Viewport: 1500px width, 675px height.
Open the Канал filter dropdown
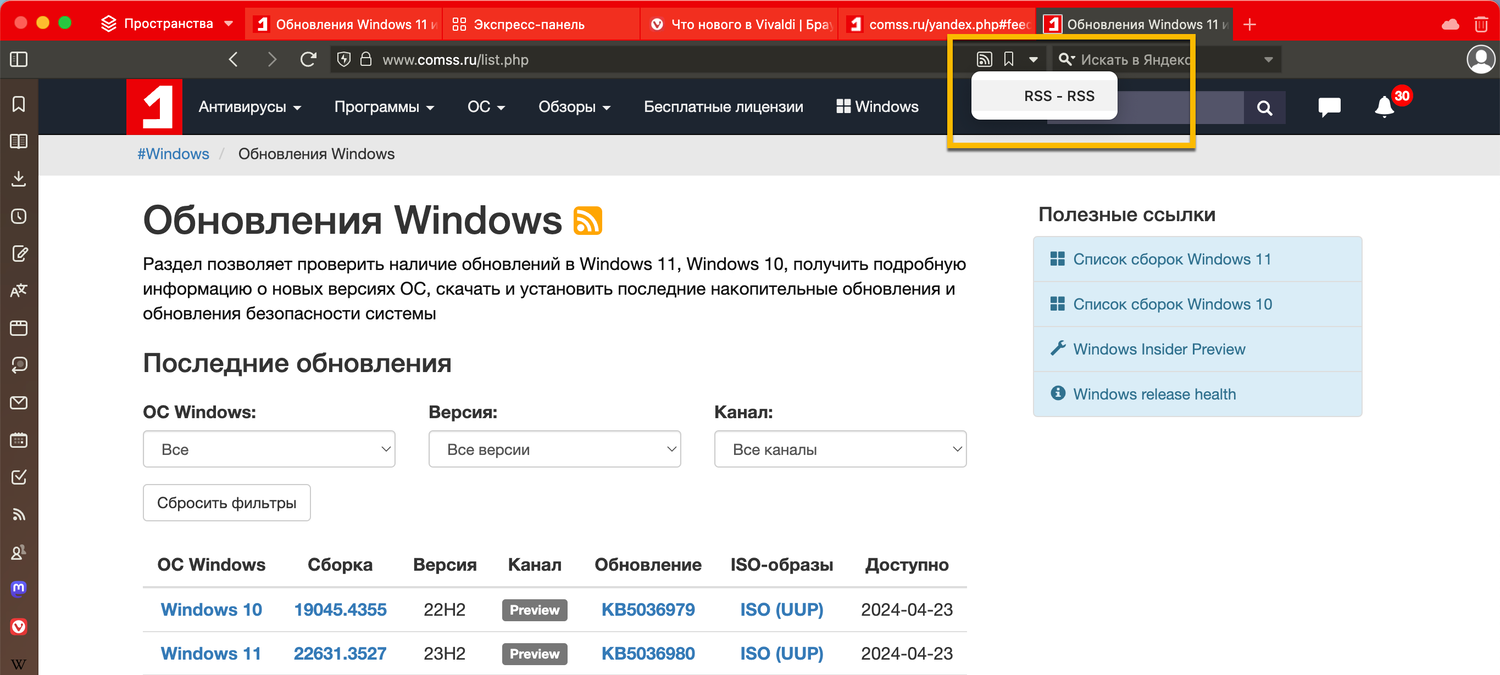point(840,449)
